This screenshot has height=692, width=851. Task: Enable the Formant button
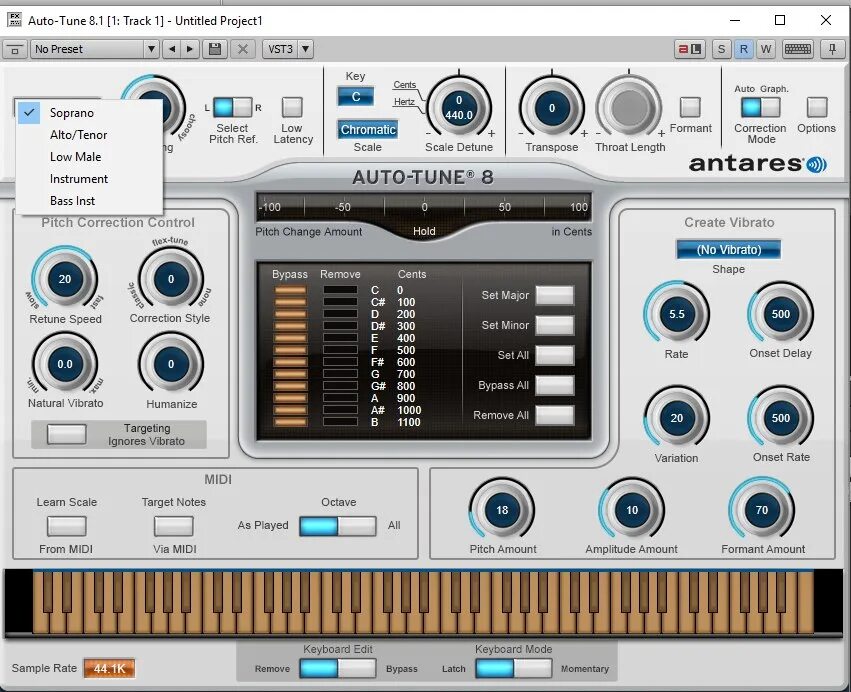point(690,107)
